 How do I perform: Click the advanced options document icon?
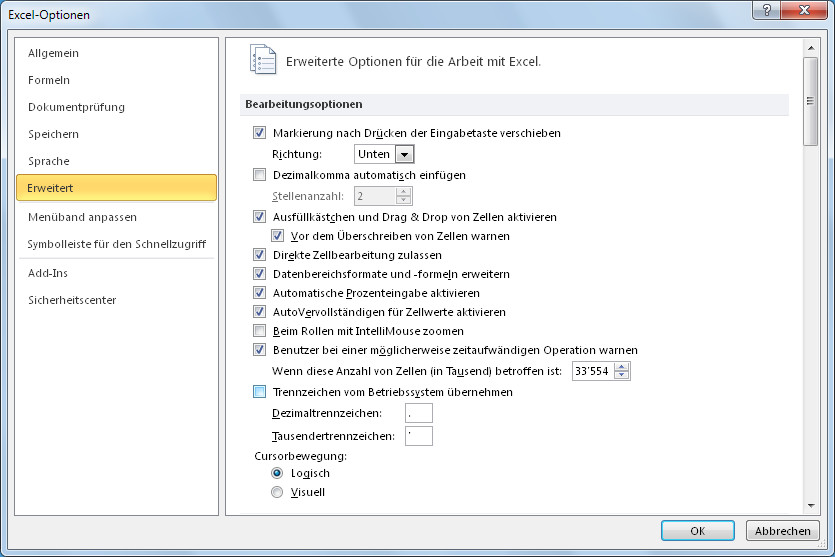tap(263, 60)
